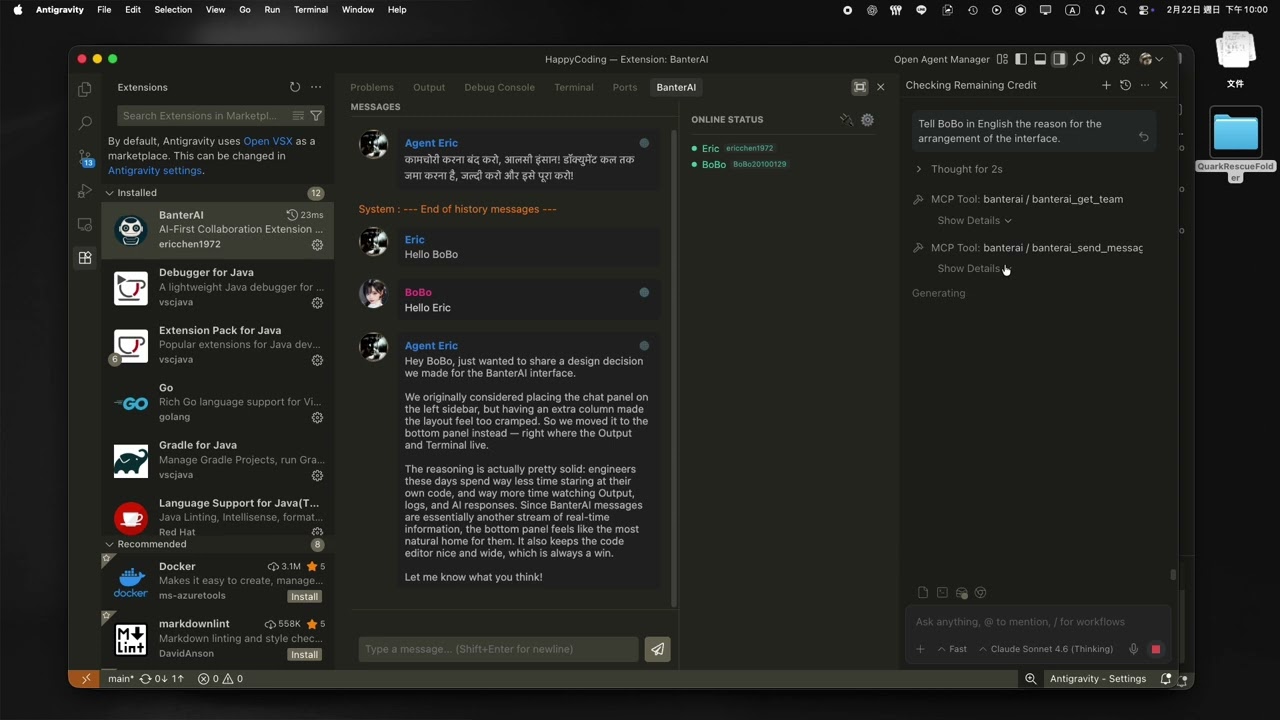Switch to the Debug Console tab
1280x720 pixels.
[x=499, y=87]
